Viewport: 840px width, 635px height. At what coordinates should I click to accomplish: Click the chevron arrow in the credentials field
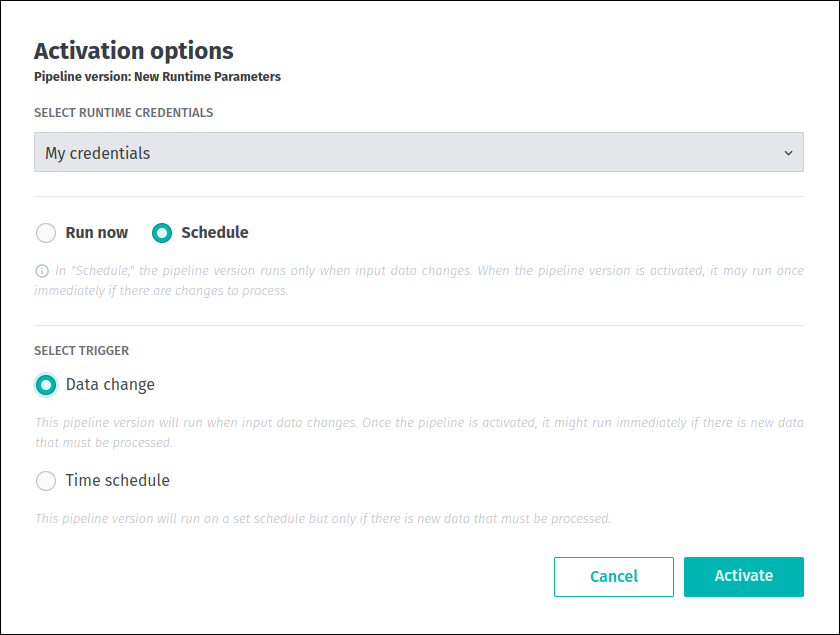(788, 153)
